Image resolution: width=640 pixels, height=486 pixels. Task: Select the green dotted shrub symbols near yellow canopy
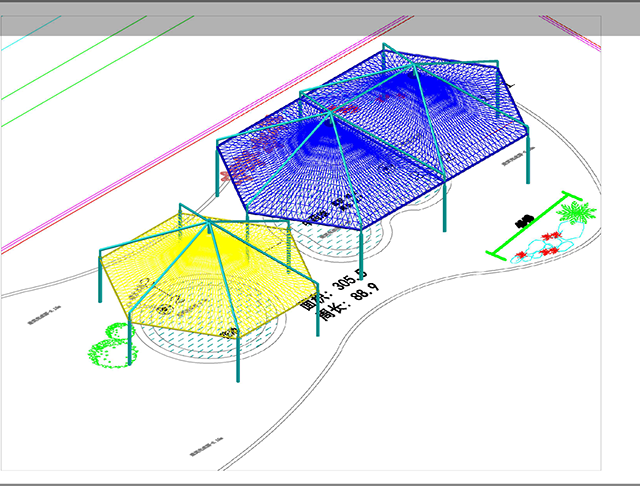point(113,345)
